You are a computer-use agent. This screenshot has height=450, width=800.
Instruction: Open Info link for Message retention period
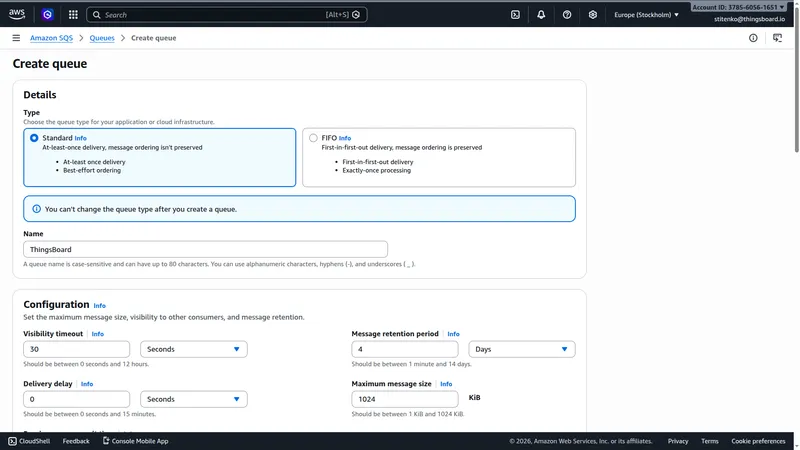coord(453,334)
